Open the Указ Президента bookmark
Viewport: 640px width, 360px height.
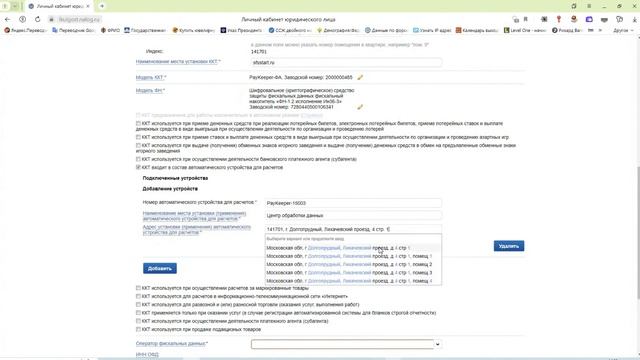[241, 30]
